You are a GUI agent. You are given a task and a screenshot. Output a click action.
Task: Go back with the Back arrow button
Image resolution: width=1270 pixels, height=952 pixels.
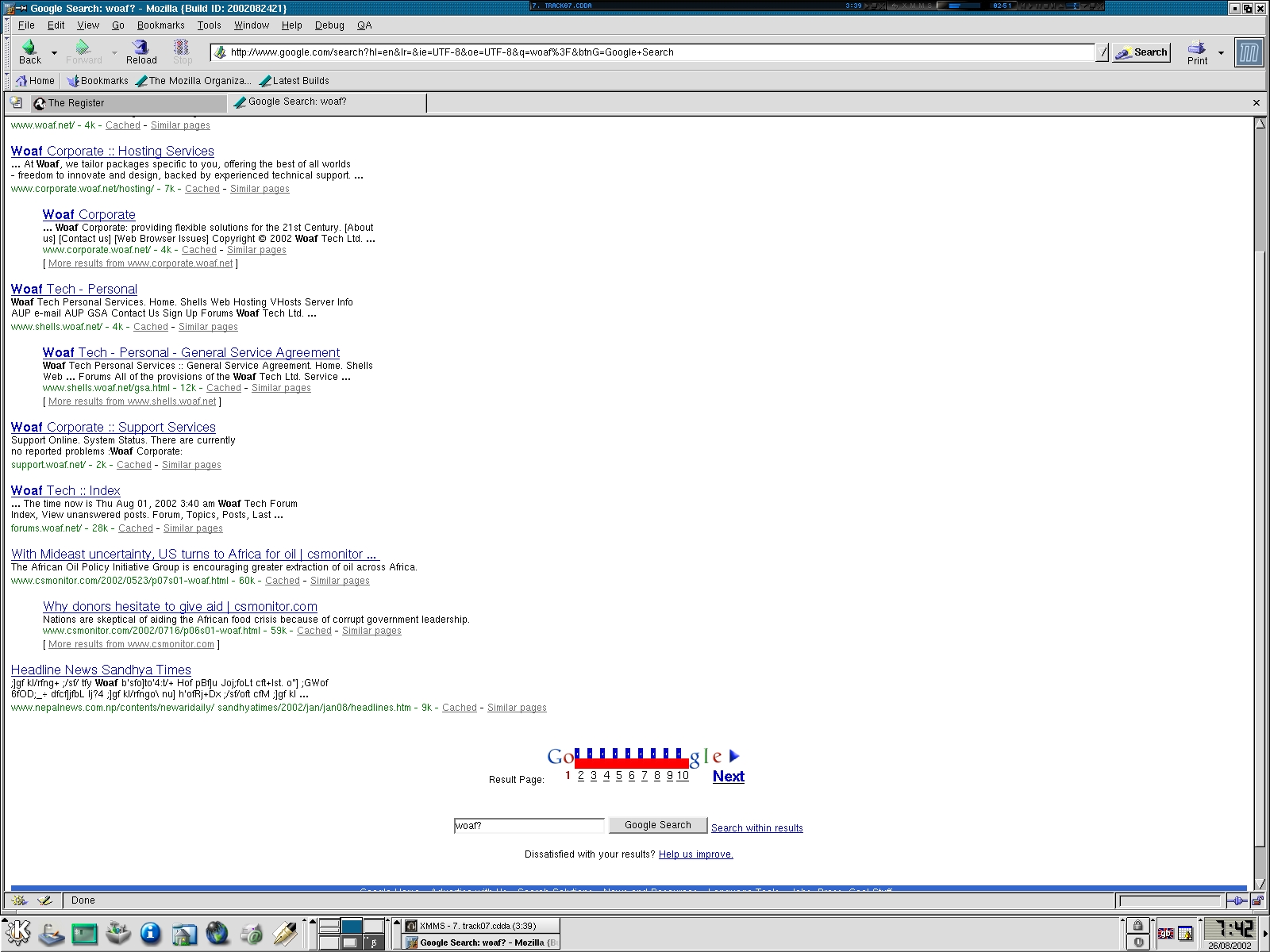click(30, 52)
